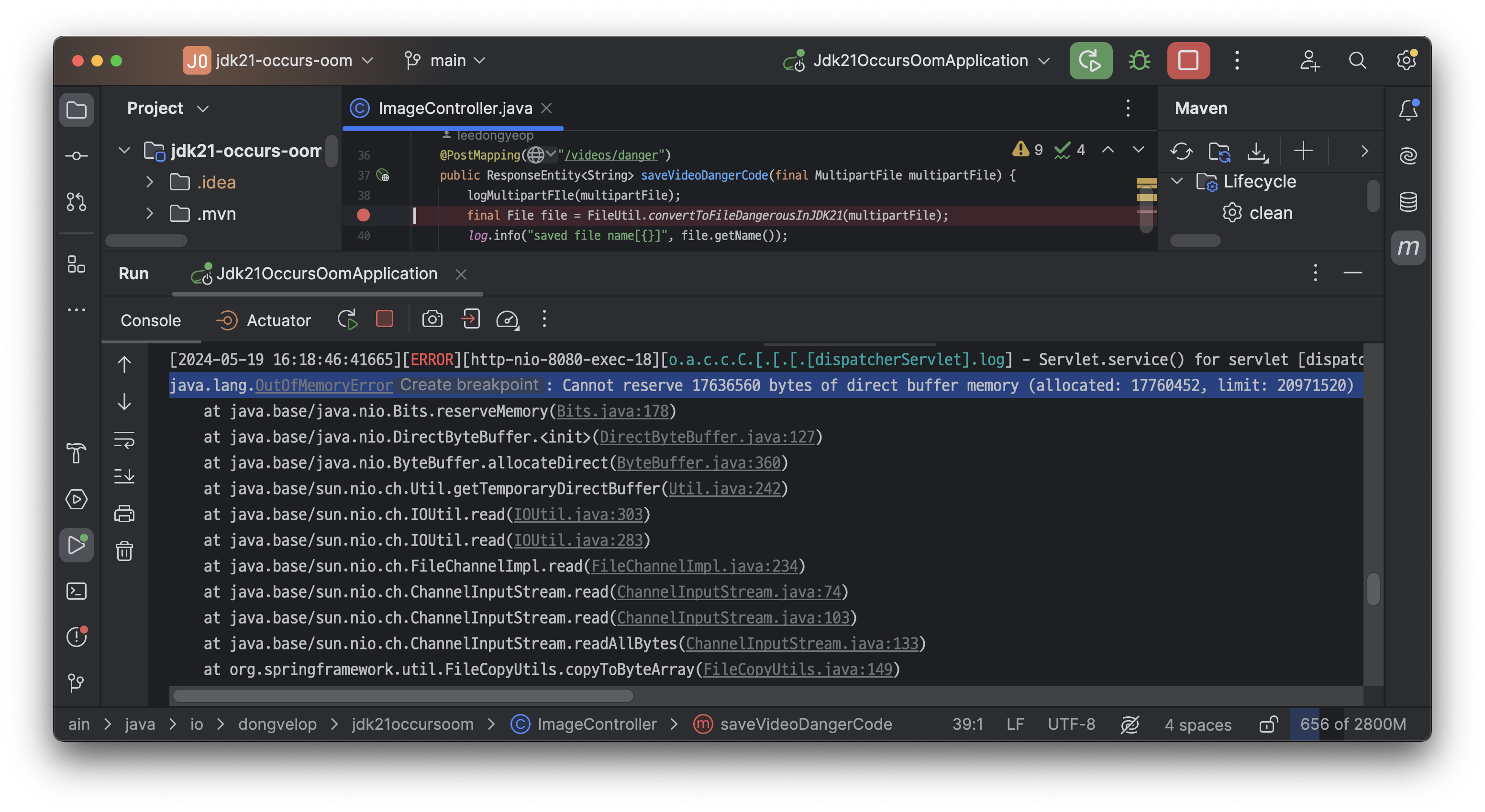Select the Jdk21OccursOomApplication run tab

coord(326,274)
